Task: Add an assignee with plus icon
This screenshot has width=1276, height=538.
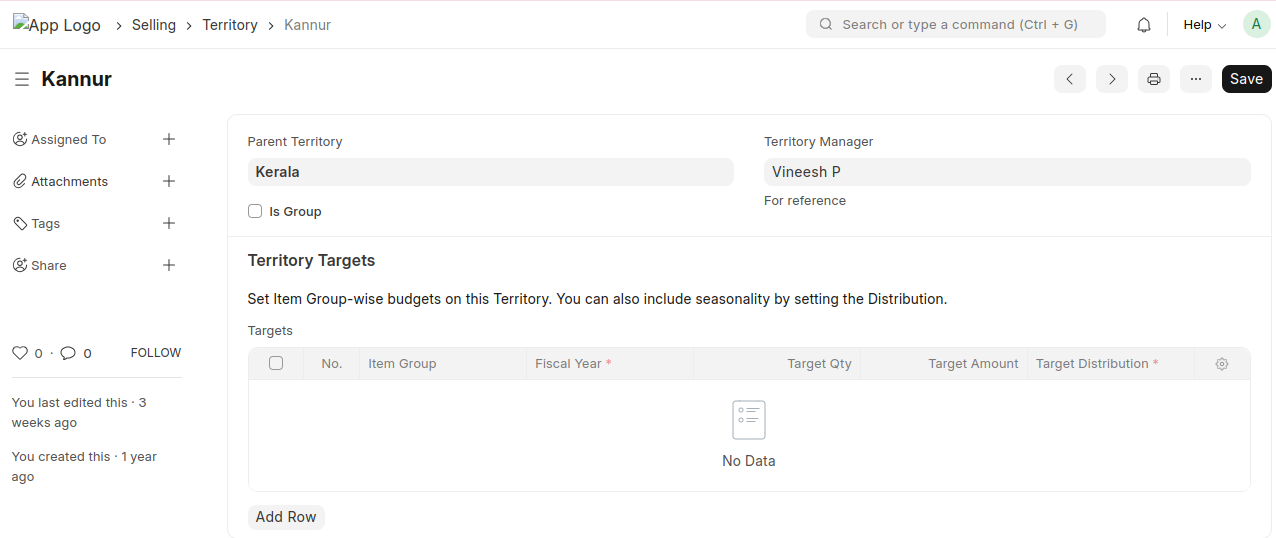Action: click(169, 140)
